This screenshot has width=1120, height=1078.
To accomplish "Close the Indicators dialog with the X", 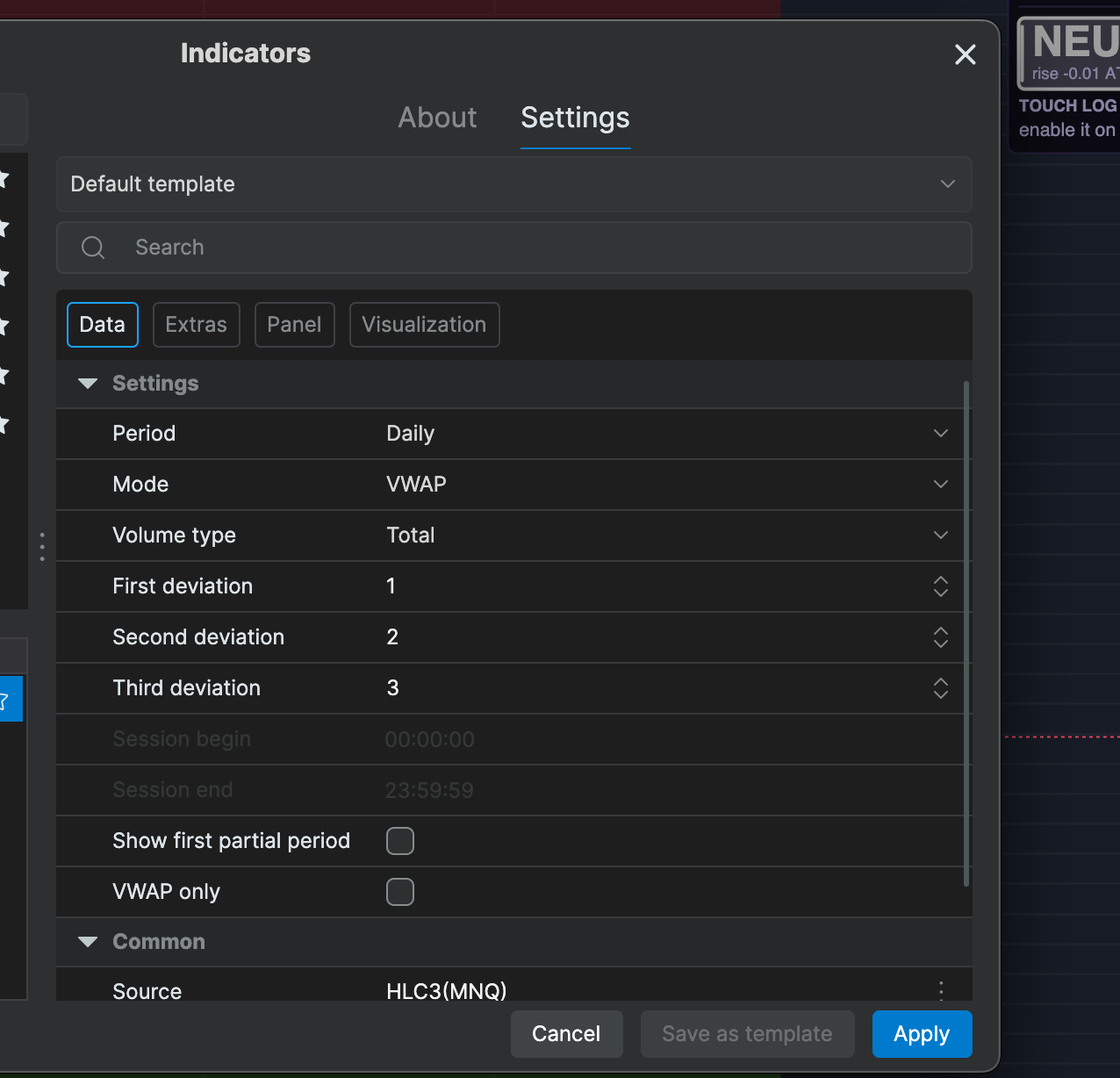I will (x=965, y=54).
